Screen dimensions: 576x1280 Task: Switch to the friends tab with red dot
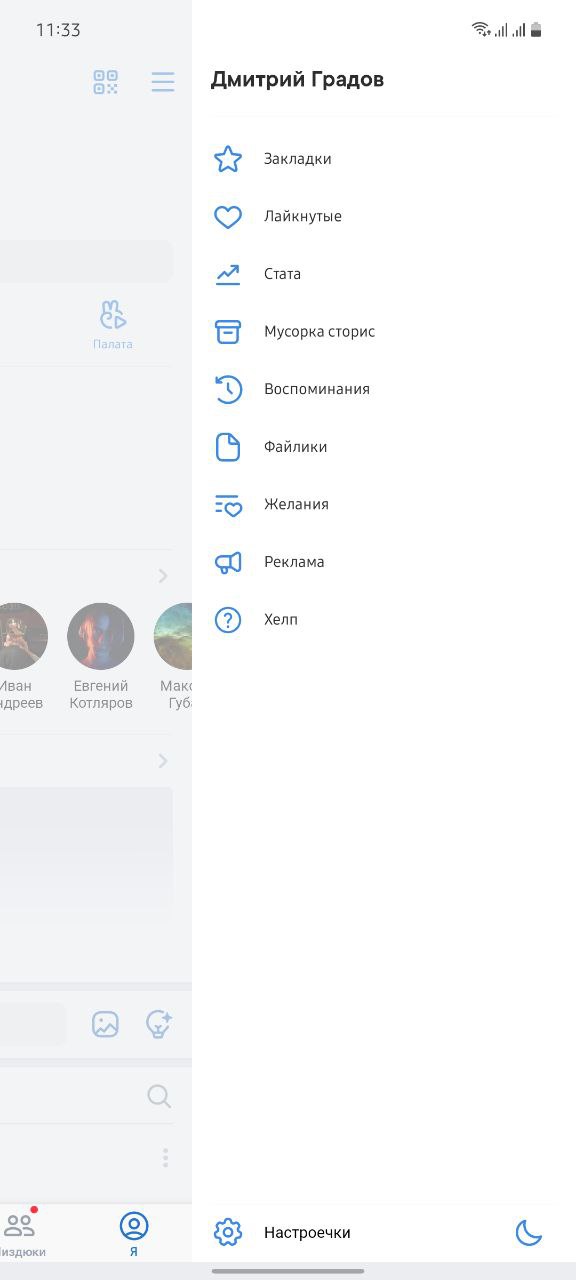pyautogui.click(x=20, y=1233)
